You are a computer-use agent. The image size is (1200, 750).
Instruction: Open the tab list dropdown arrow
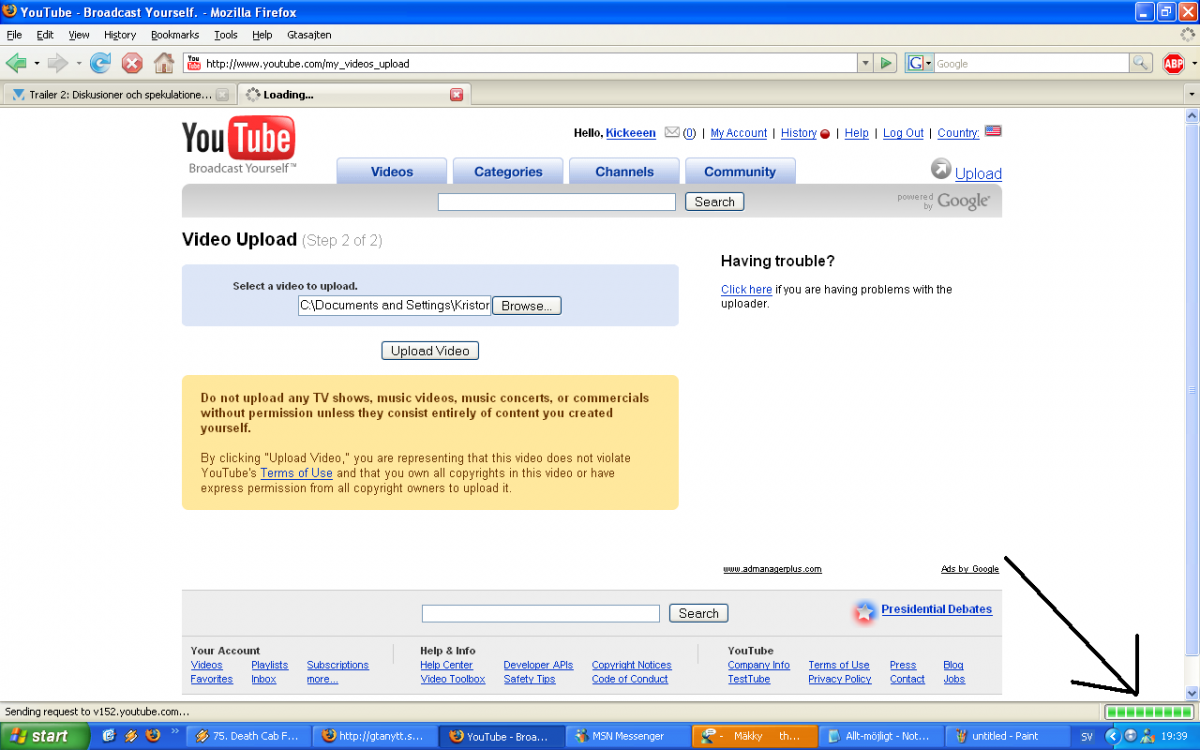click(1190, 94)
